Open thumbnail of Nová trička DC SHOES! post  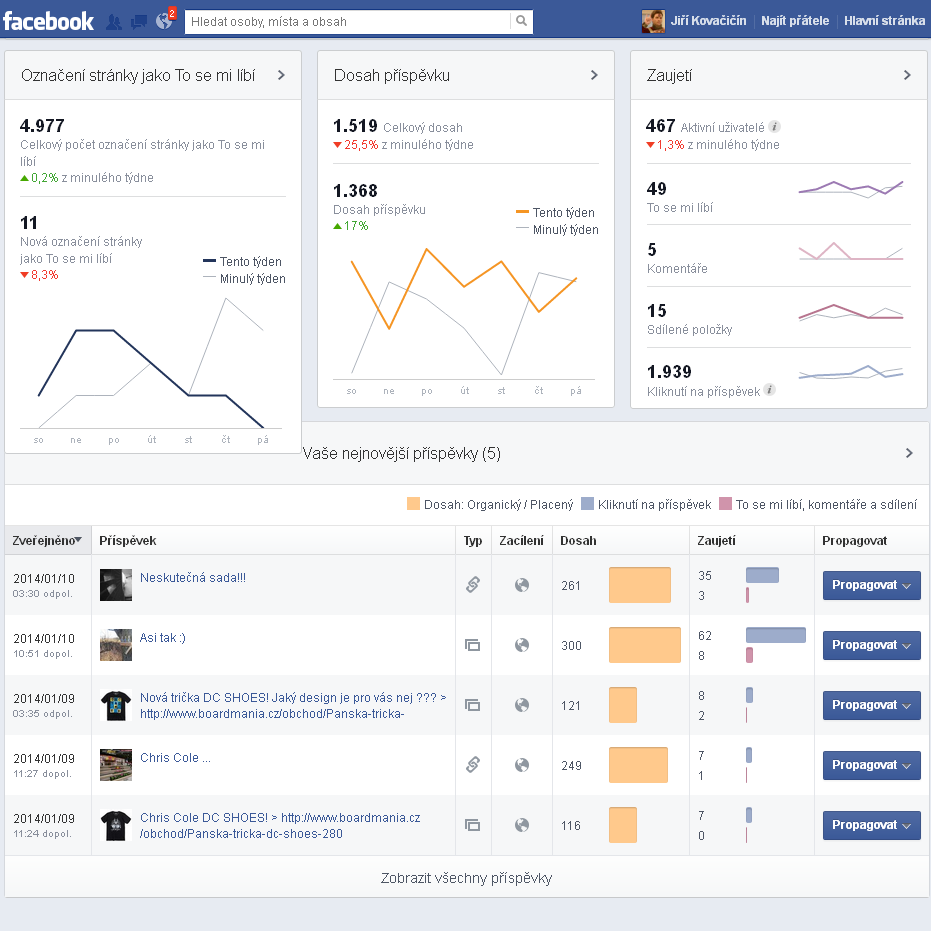[x=116, y=705]
